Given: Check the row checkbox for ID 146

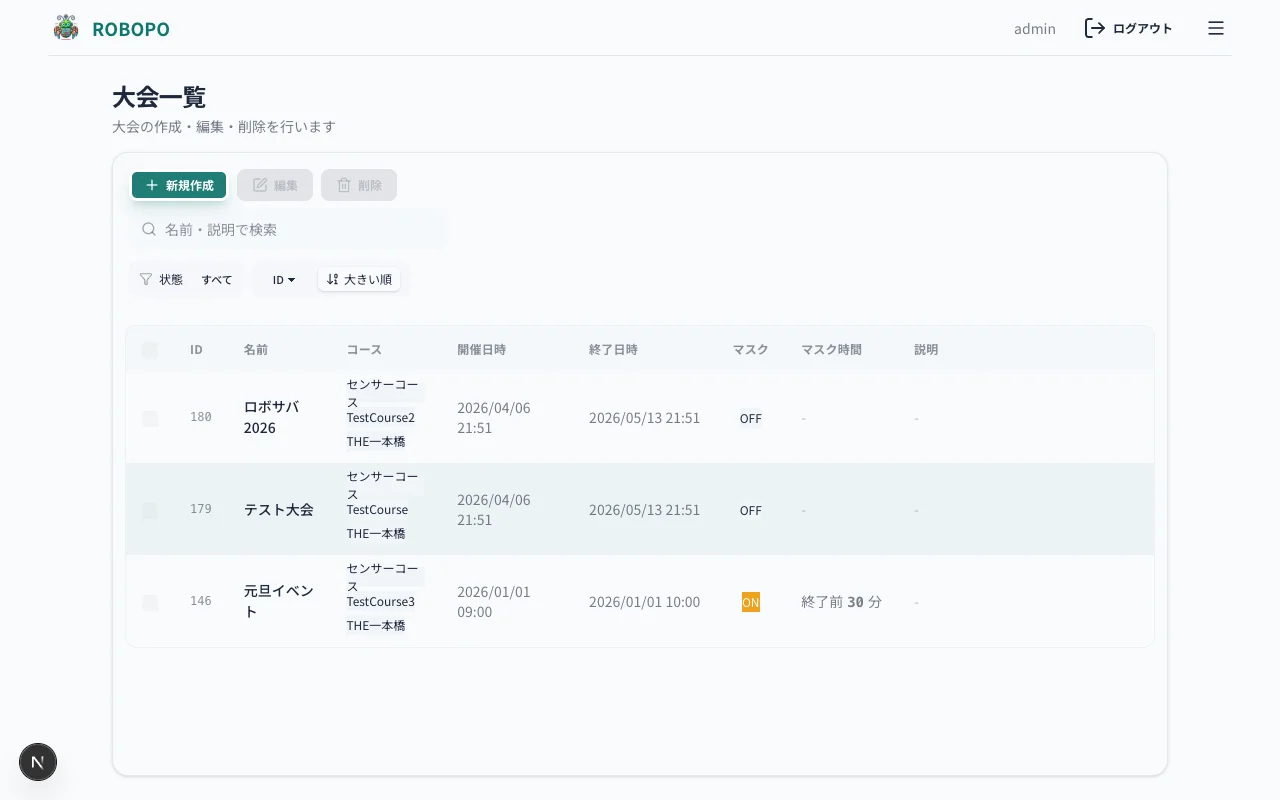Looking at the screenshot, I should [x=150, y=602].
